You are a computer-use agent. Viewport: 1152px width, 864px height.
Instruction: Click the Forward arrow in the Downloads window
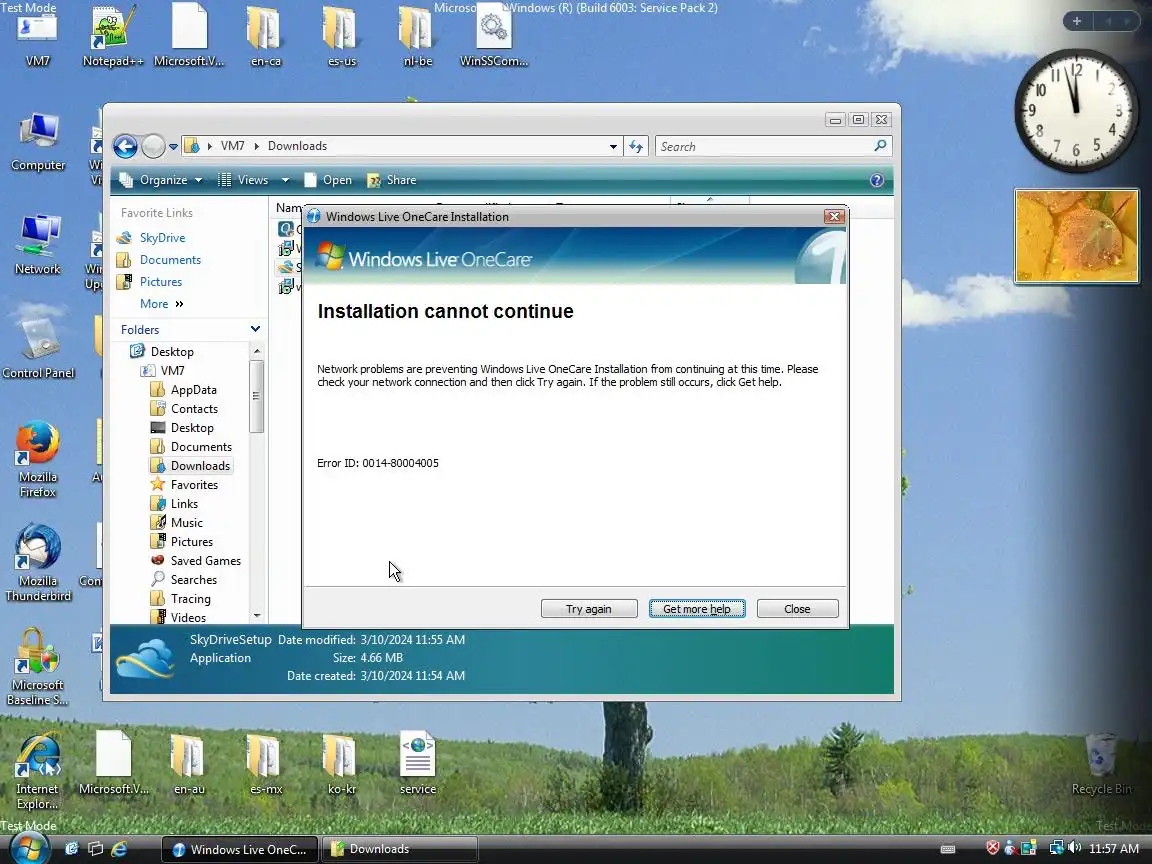pyautogui.click(x=153, y=146)
